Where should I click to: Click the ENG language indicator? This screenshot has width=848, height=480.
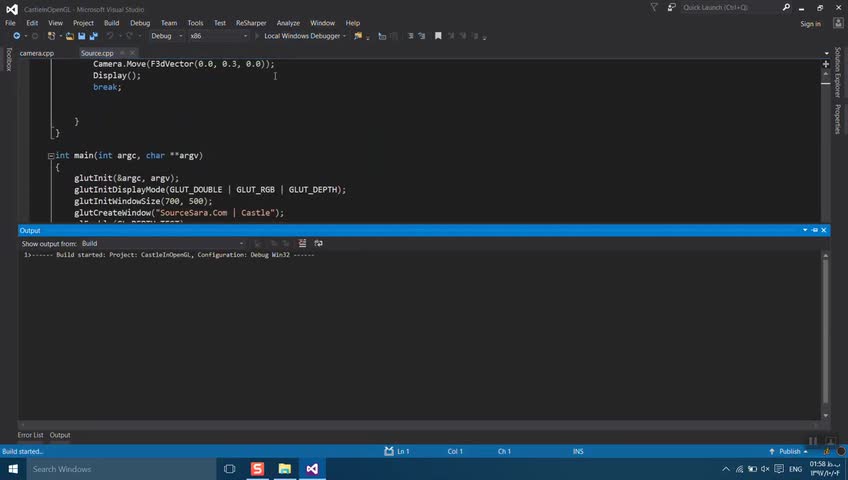[796, 469]
